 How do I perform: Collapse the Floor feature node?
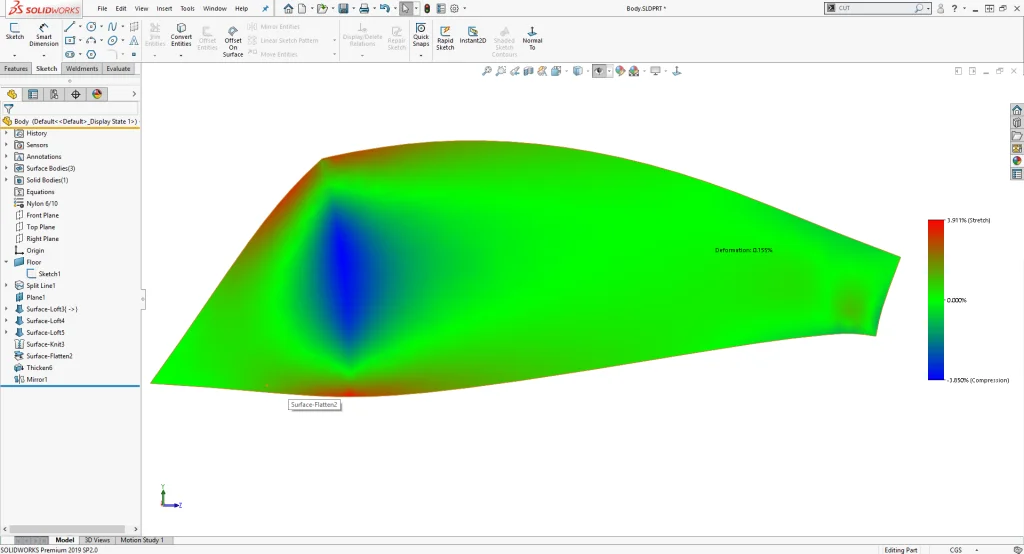pos(6,262)
